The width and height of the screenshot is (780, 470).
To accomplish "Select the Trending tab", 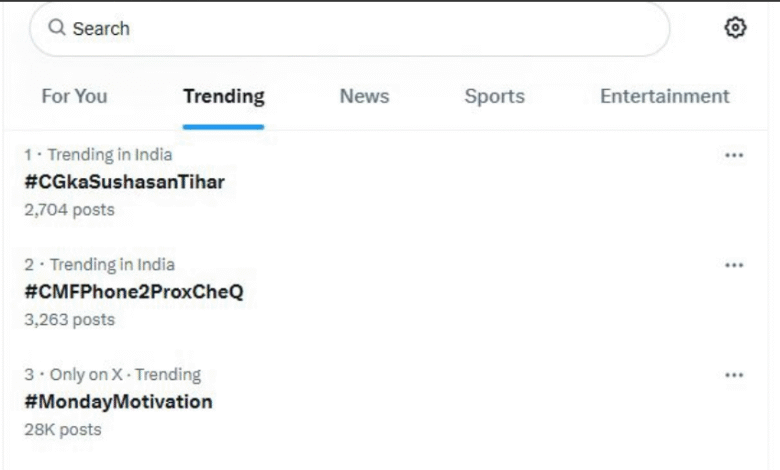I will (x=224, y=97).
